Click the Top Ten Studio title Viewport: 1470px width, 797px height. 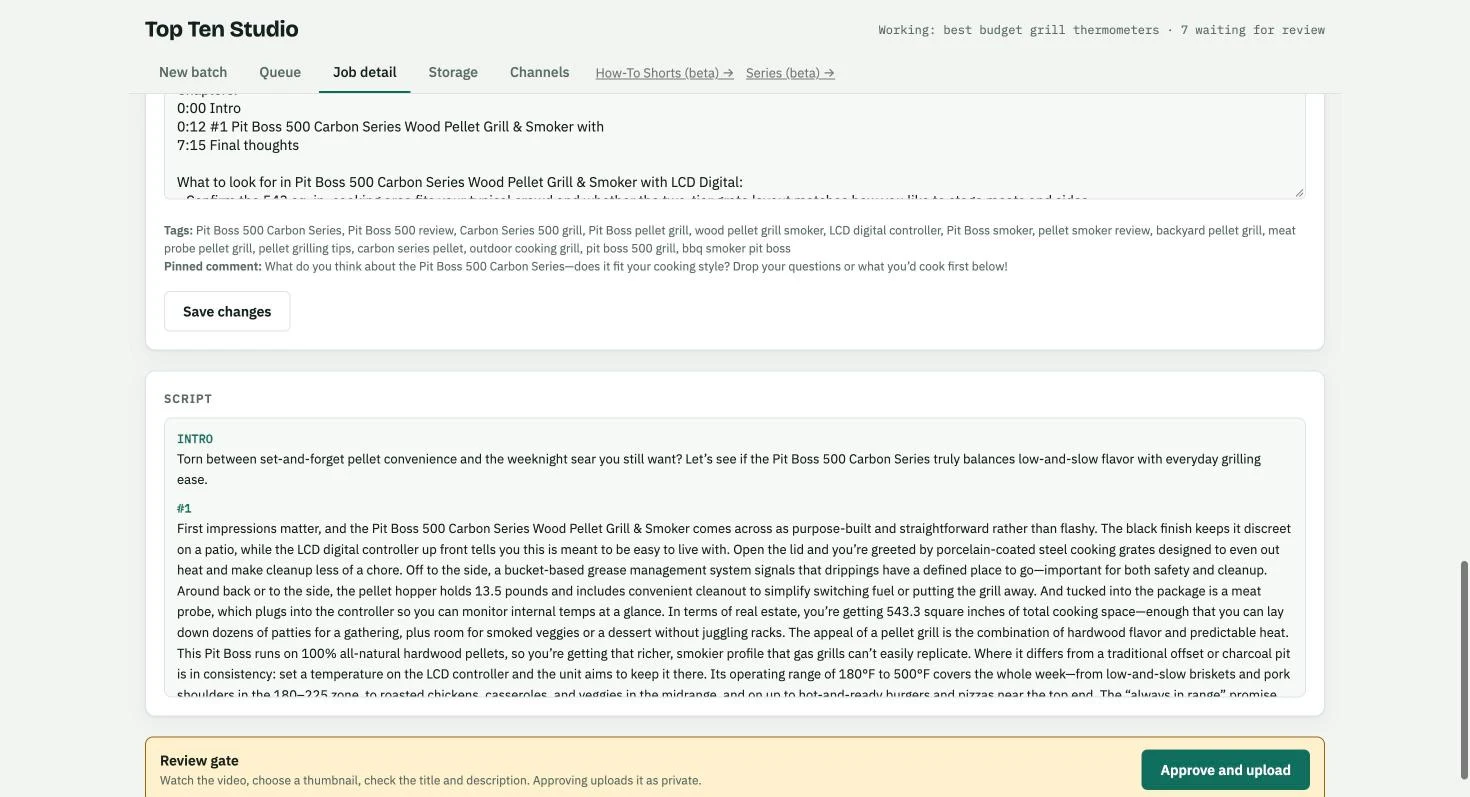[x=222, y=29]
